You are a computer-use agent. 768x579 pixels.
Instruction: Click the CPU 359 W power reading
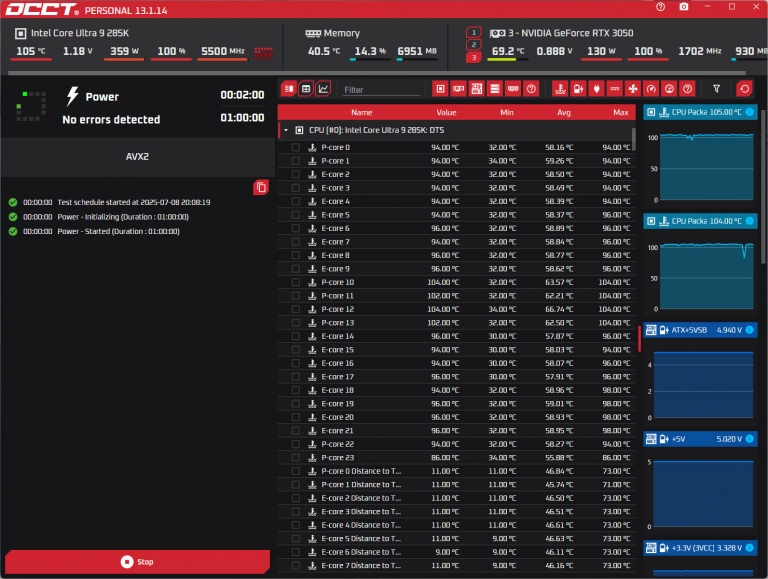[124, 51]
